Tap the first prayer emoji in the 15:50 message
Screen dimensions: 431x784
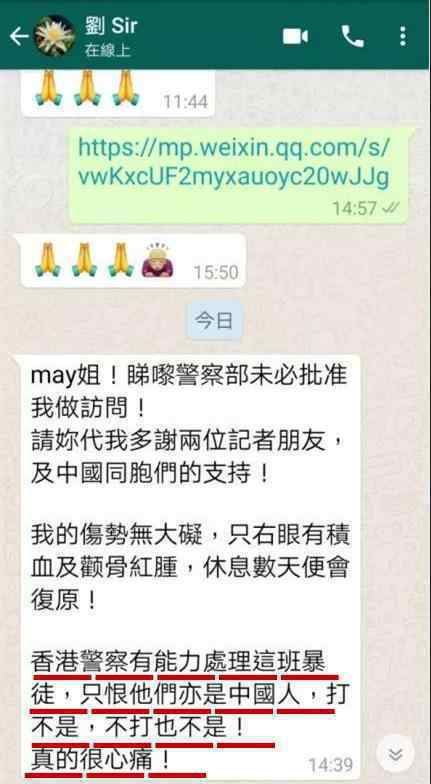point(46,260)
